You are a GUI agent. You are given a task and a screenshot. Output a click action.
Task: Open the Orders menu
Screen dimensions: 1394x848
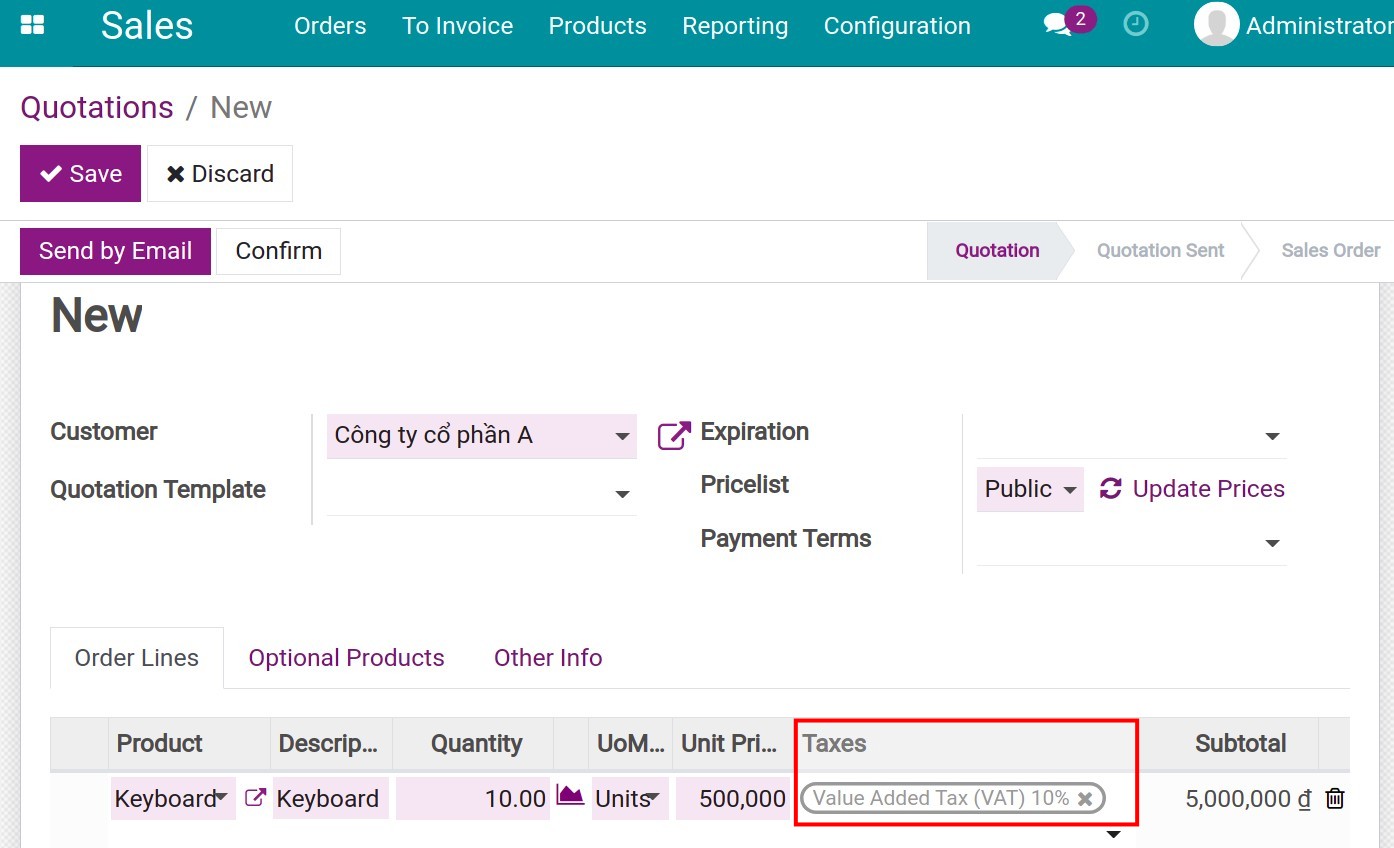click(x=330, y=26)
